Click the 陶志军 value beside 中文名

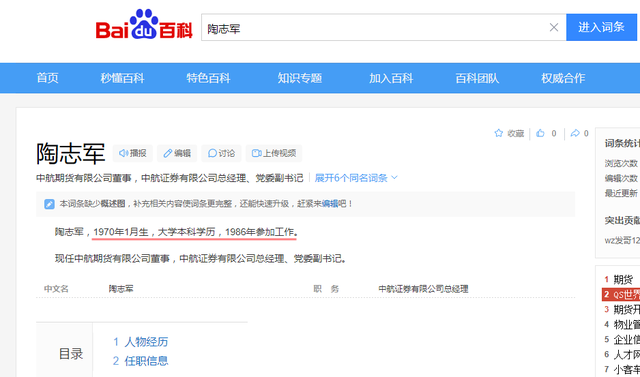[x=121, y=289]
